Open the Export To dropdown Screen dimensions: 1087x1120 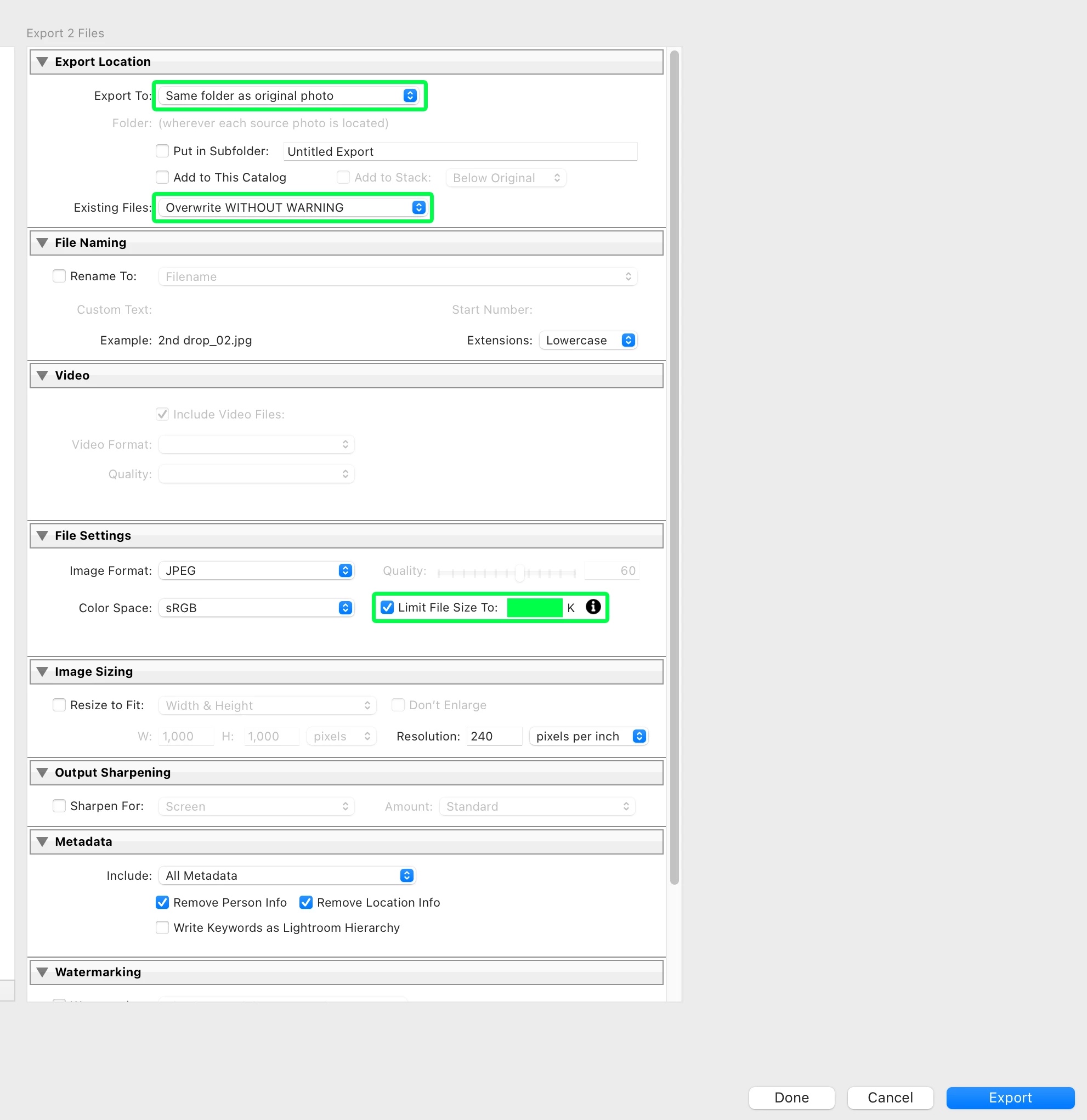(290, 95)
